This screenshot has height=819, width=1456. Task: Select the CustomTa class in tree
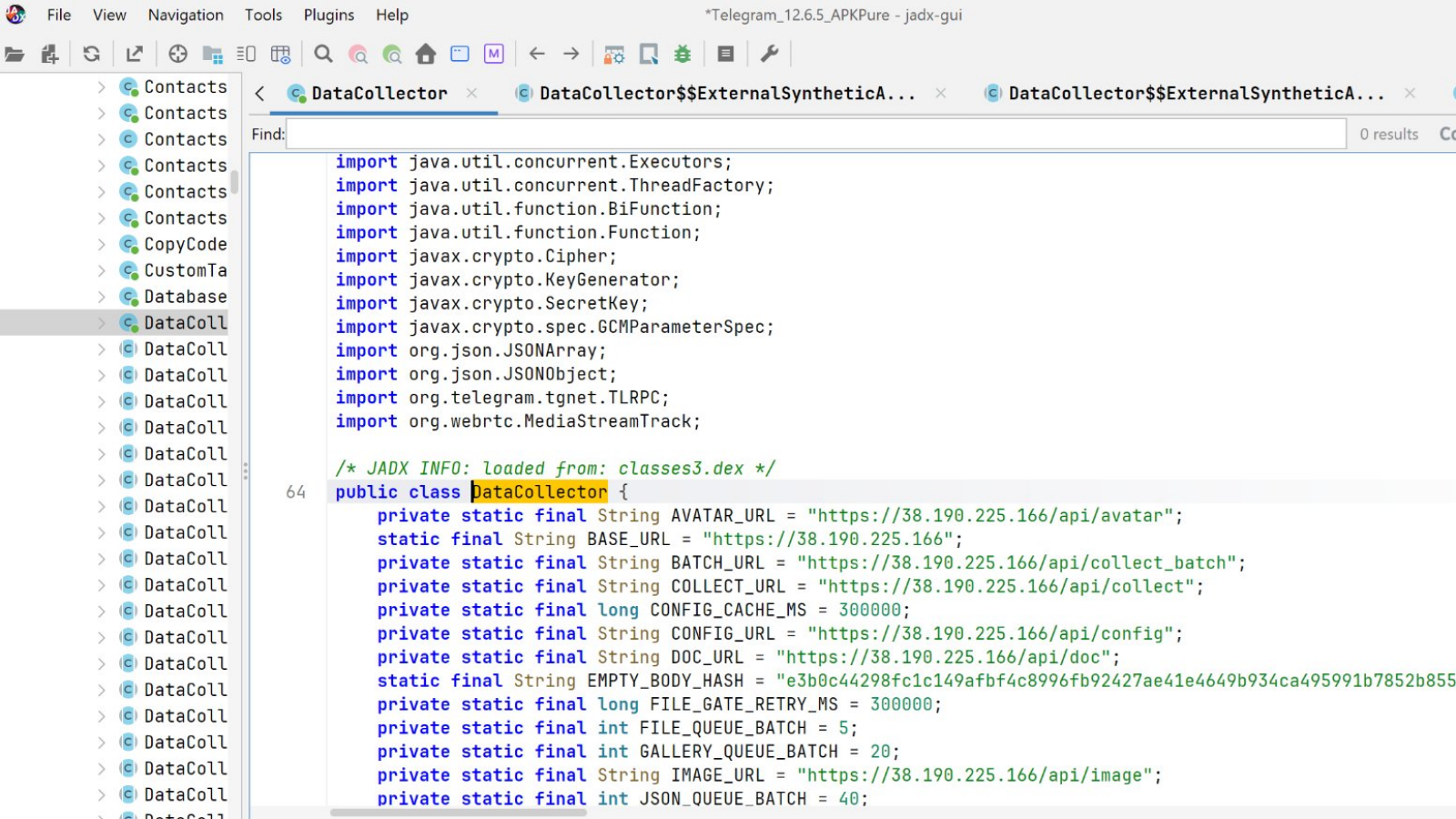click(x=186, y=270)
